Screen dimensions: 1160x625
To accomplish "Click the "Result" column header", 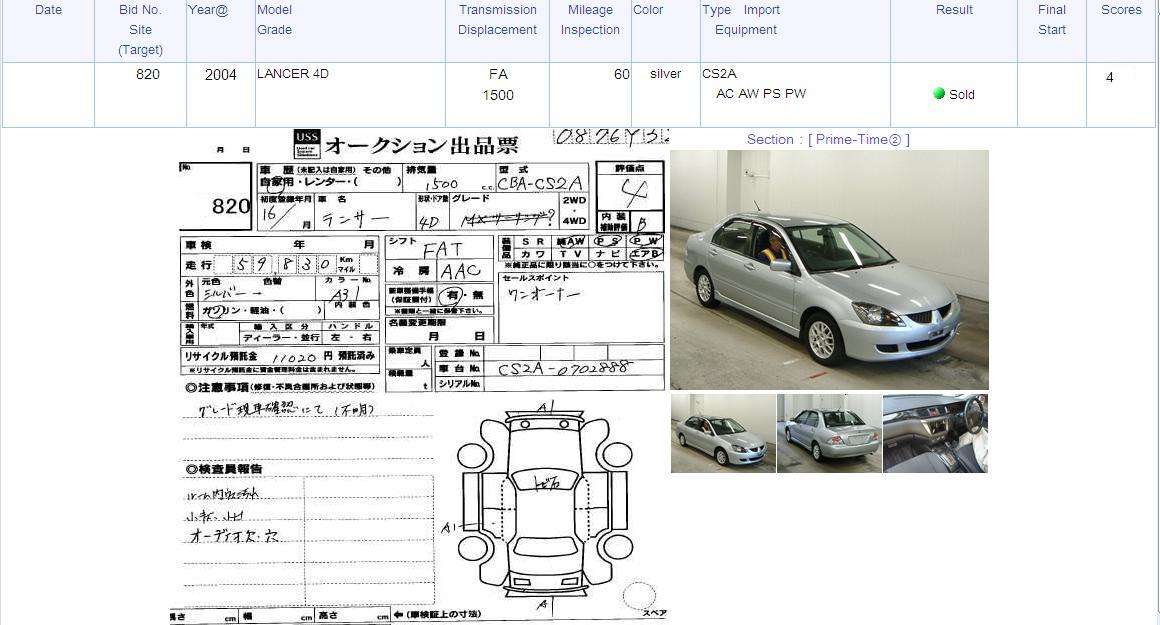I will pos(954,10).
